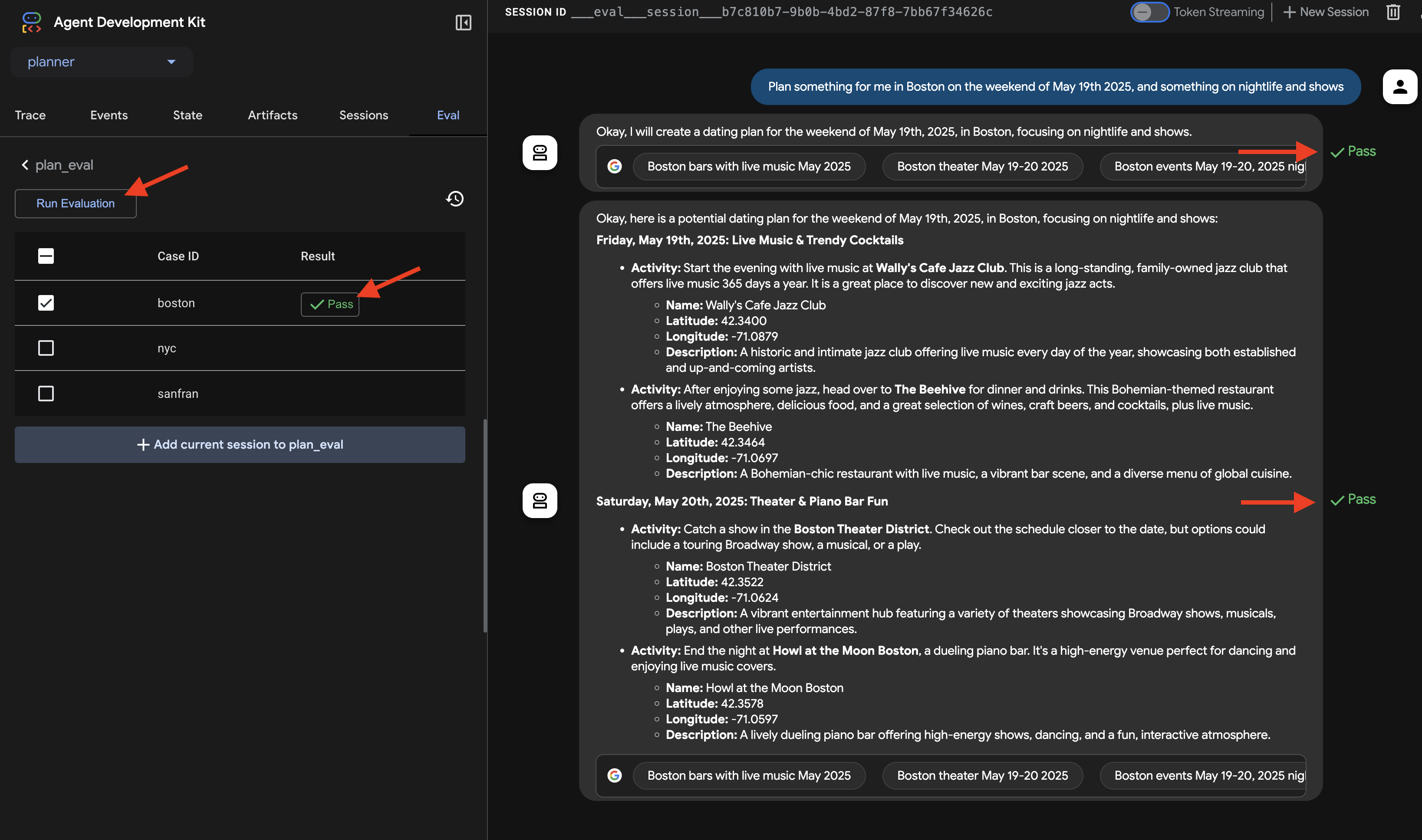This screenshot has height=840, width=1422.
Task: Toggle the select-all cases checkbox
Action: 45,256
